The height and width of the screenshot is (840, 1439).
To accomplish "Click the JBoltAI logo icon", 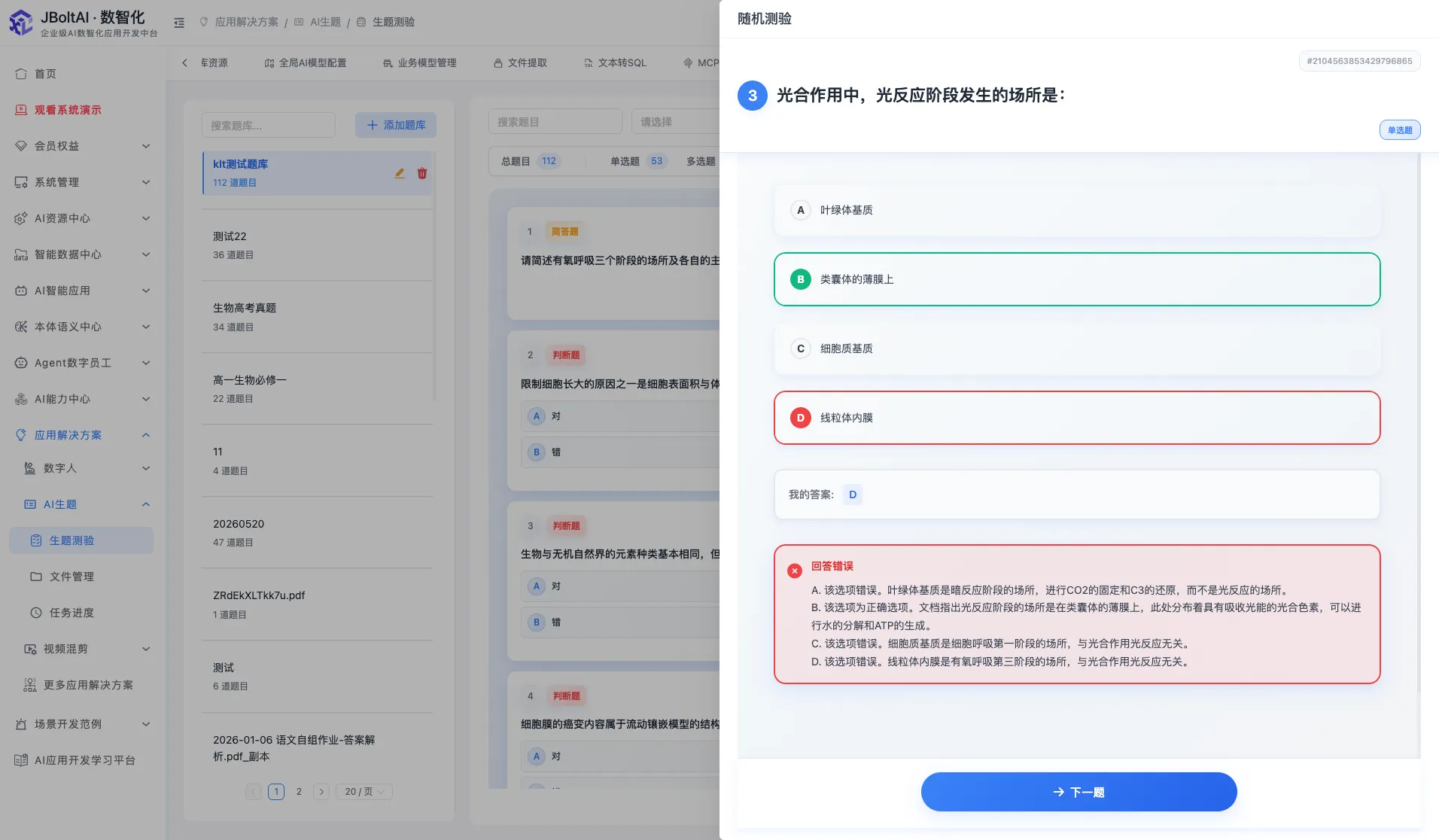I will pyautogui.click(x=20, y=23).
